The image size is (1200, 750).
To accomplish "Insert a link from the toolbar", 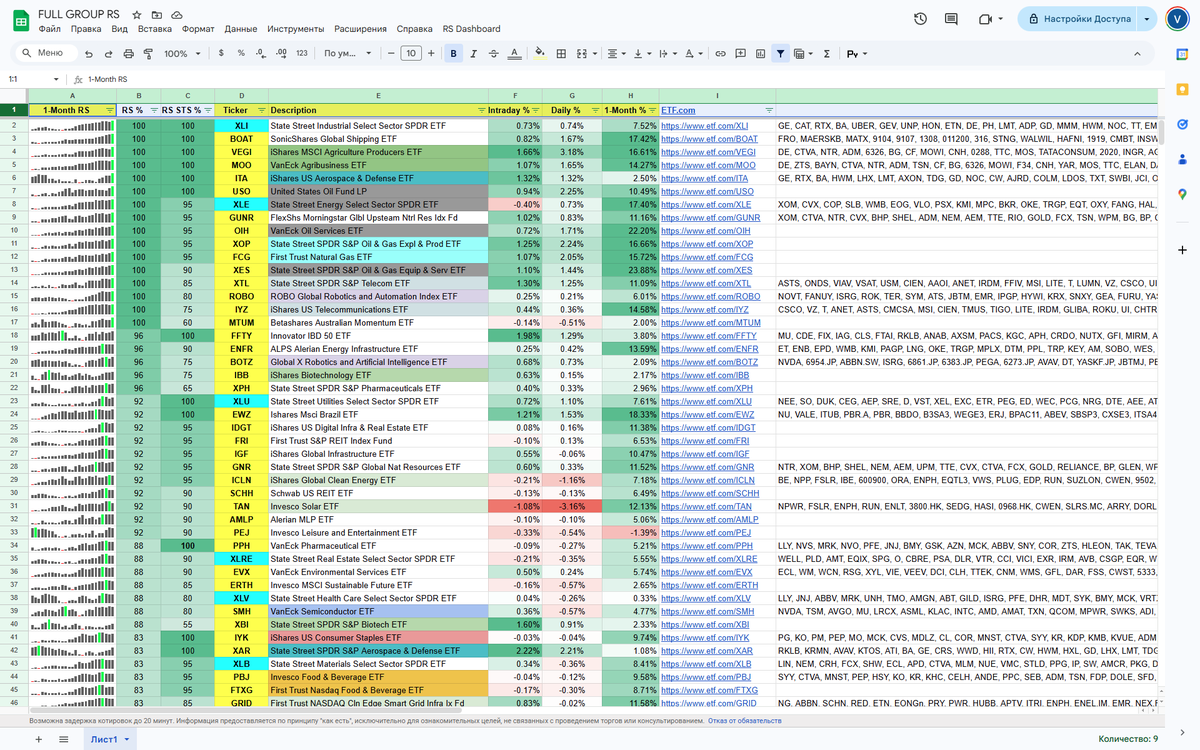I will (x=722, y=54).
